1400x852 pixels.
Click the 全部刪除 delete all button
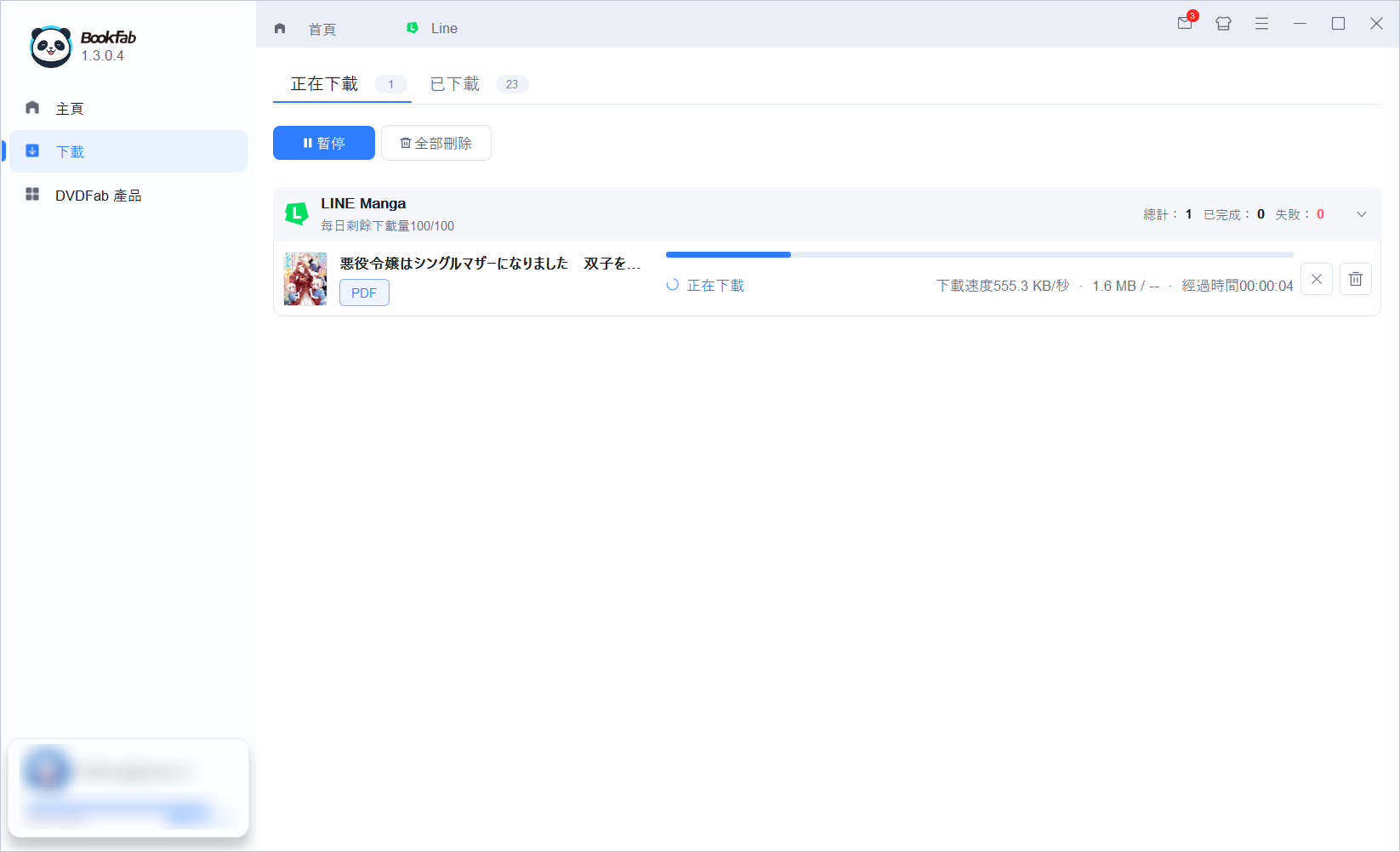tap(436, 143)
